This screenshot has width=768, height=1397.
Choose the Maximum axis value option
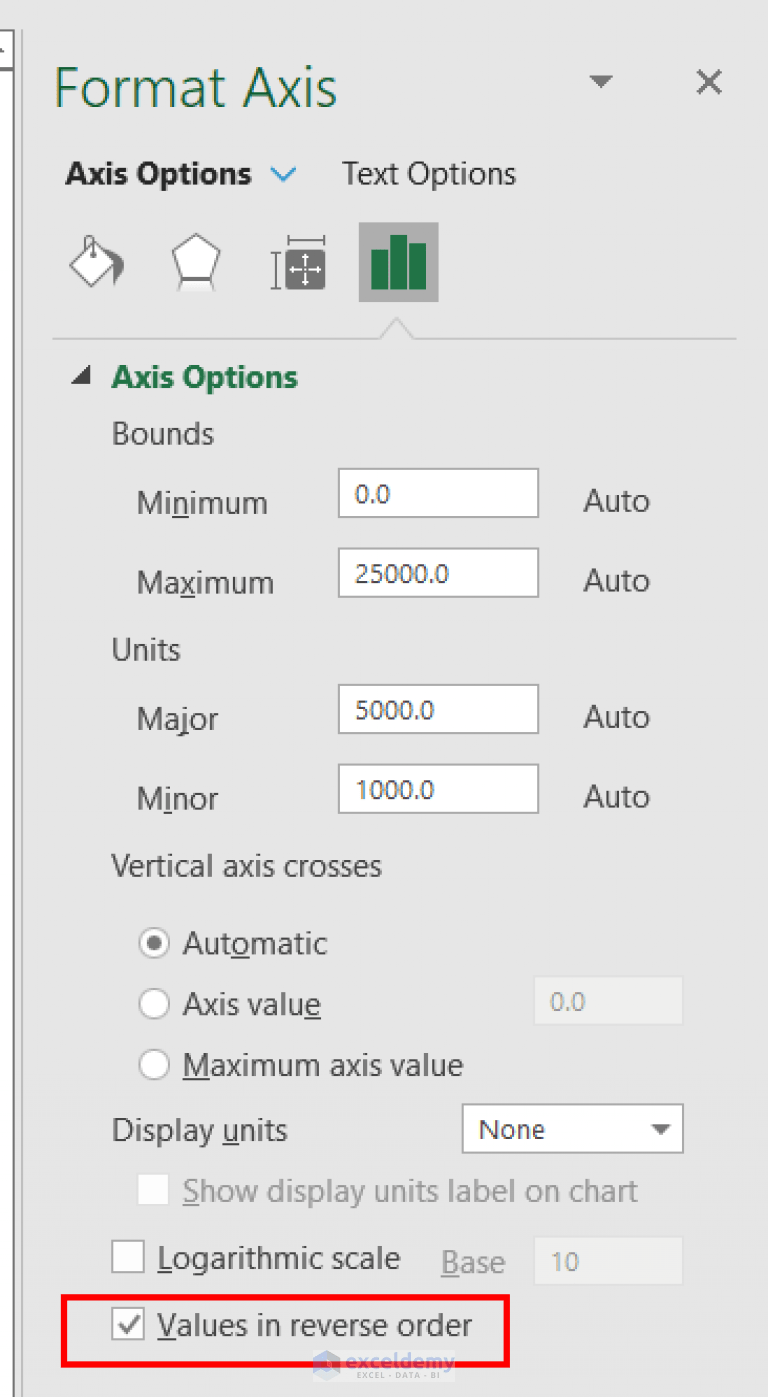pyautogui.click(x=154, y=1065)
